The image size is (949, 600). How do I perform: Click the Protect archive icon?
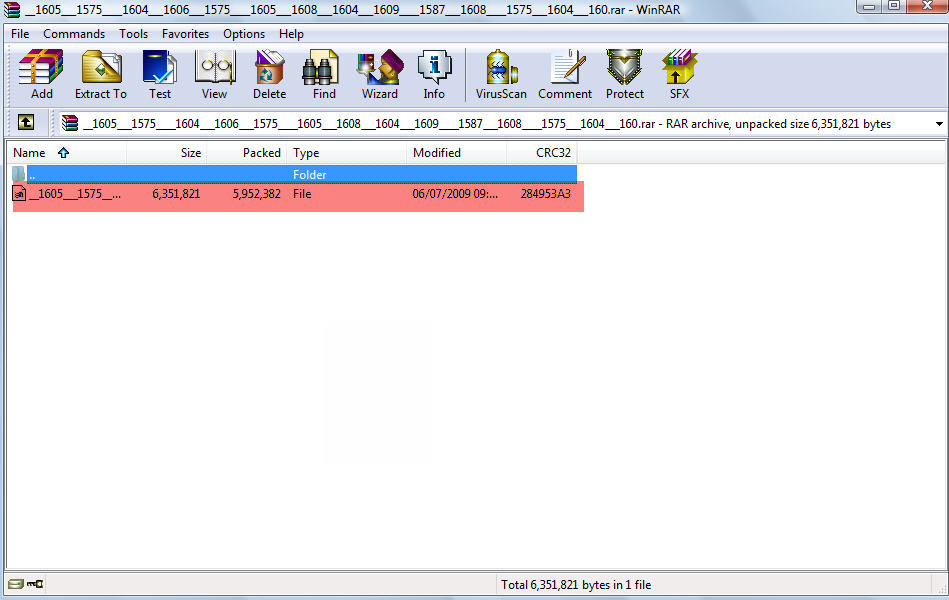pyautogui.click(x=625, y=74)
